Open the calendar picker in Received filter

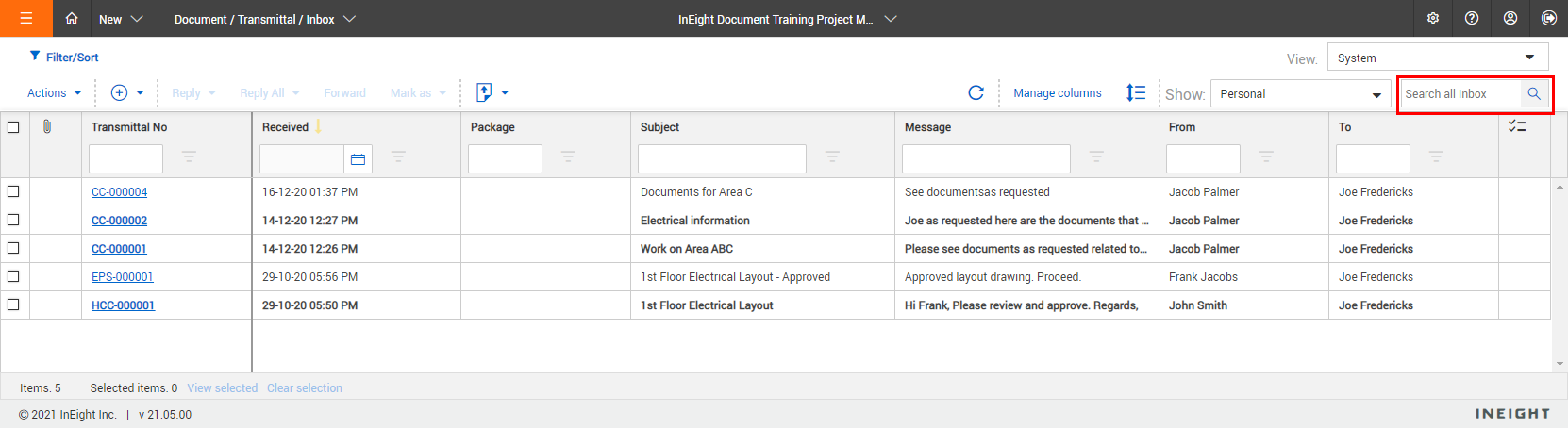click(358, 159)
